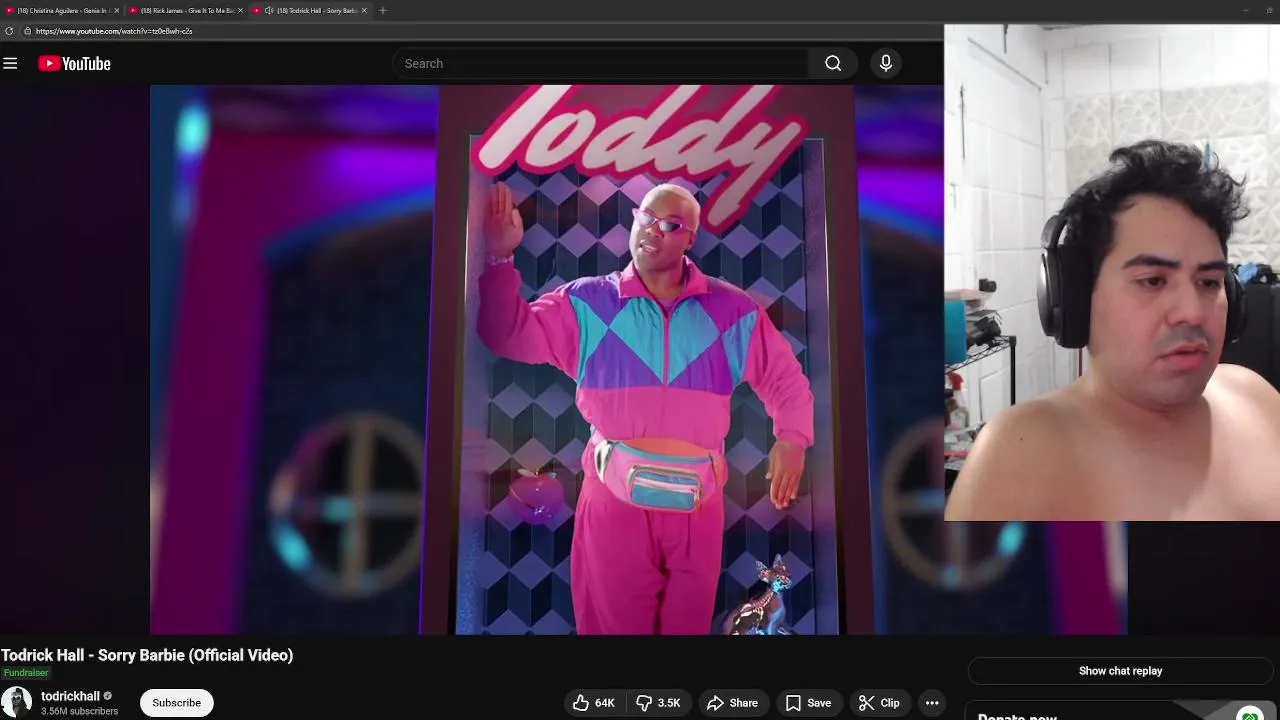Open a new browser tab

tap(382, 10)
